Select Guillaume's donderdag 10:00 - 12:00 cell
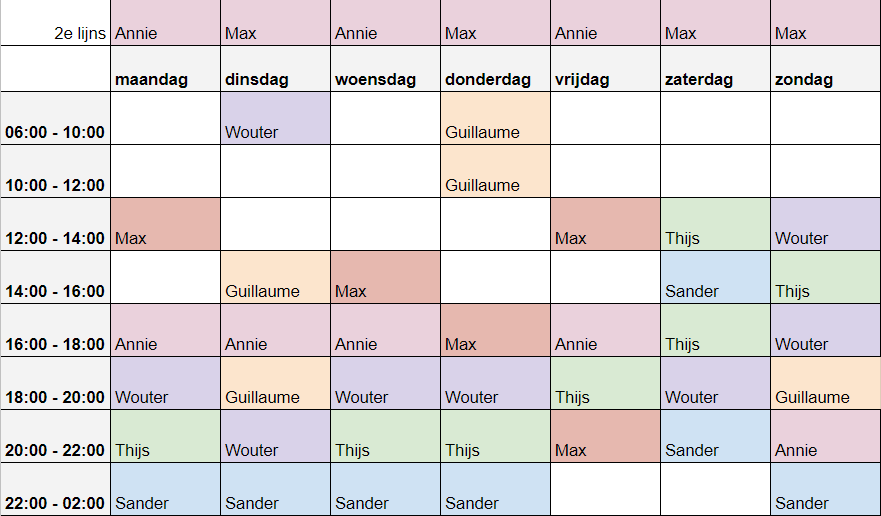Screen dimensions: 881x516 [x=495, y=172]
